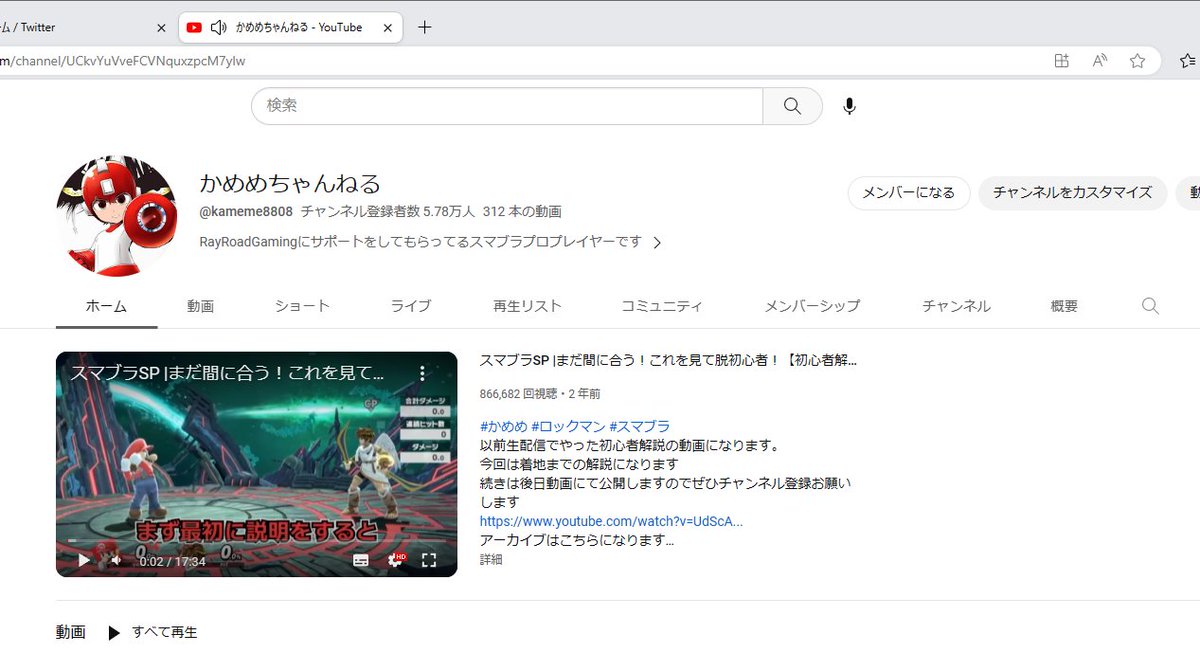
Task: Open the ライブ tab
Action: pyautogui.click(x=411, y=306)
